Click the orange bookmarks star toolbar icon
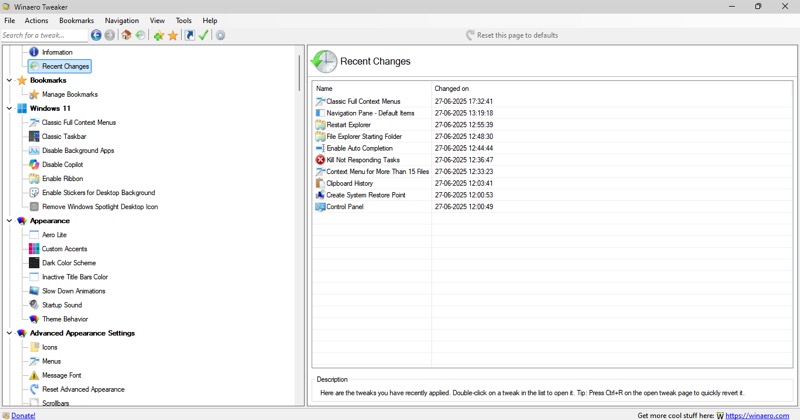Screen dimensions: 800x420 click(173, 35)
